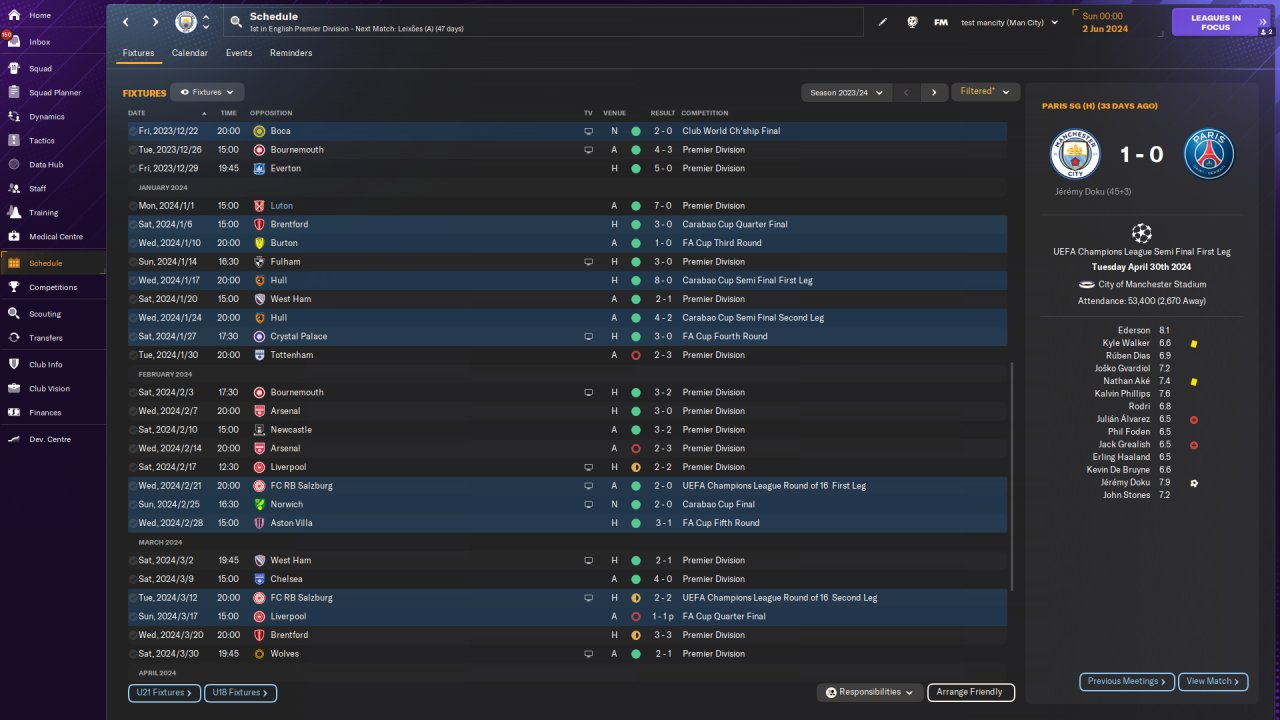The height and width of the screenshot is (720, 1280).
Task: Click the Arrange Friendly button
Action: [x=971, y=692]
